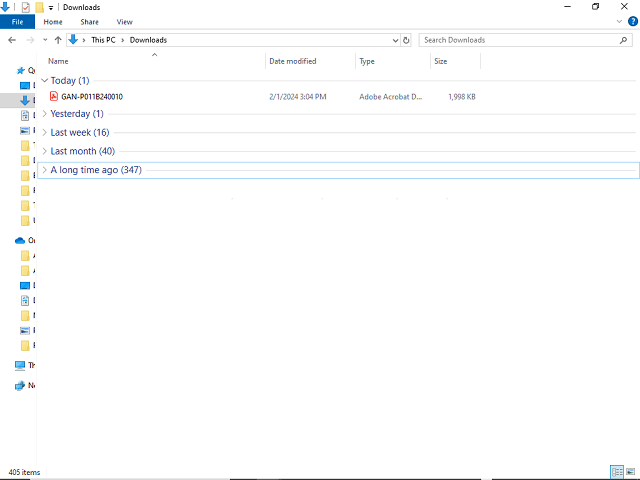Go up one folder level arrow
Screen dimensions: 640x480
[x=58, y=40]
